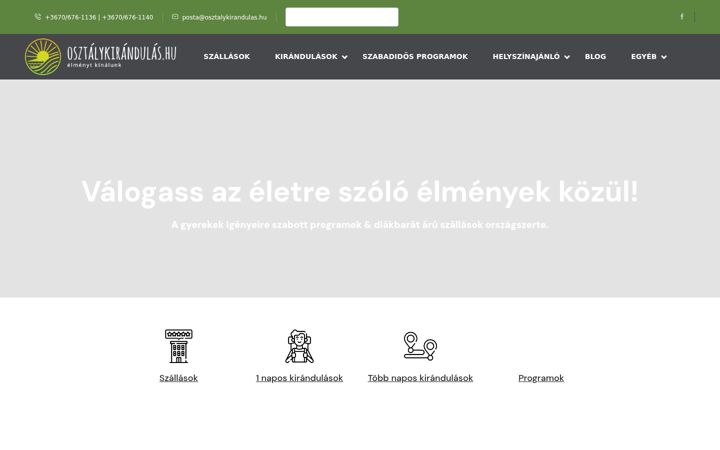Click the phone icon beside +3670/676-1136
Screen dimensions: 720x450
click(38, 17)
